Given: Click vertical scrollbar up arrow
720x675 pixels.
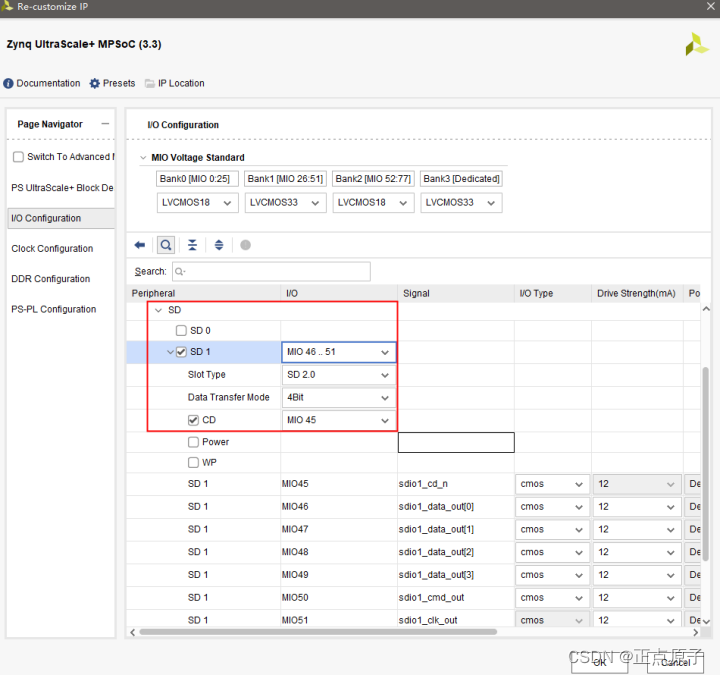Looking at the screenshot, I should (706, 309).
